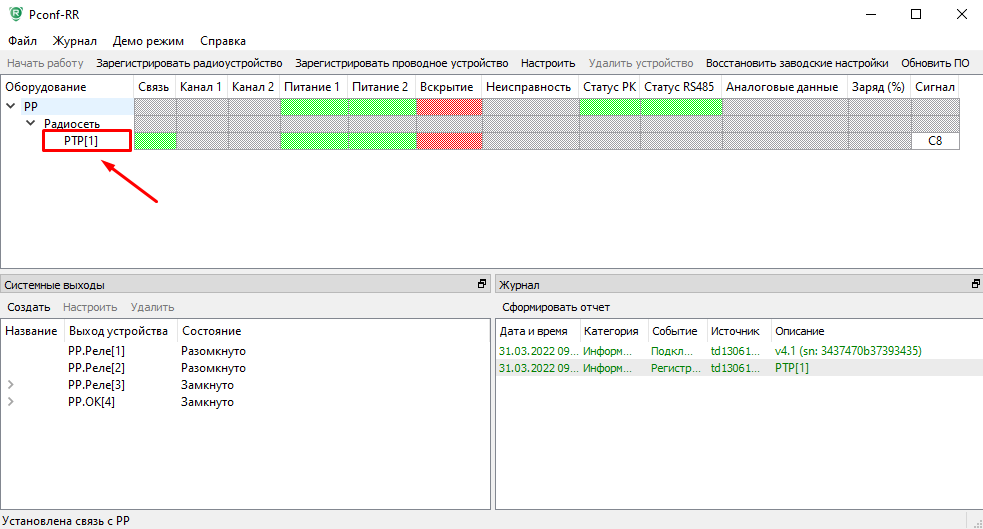
Task: Expand the PP.Реле[3] output row
Action: point(11,384)
